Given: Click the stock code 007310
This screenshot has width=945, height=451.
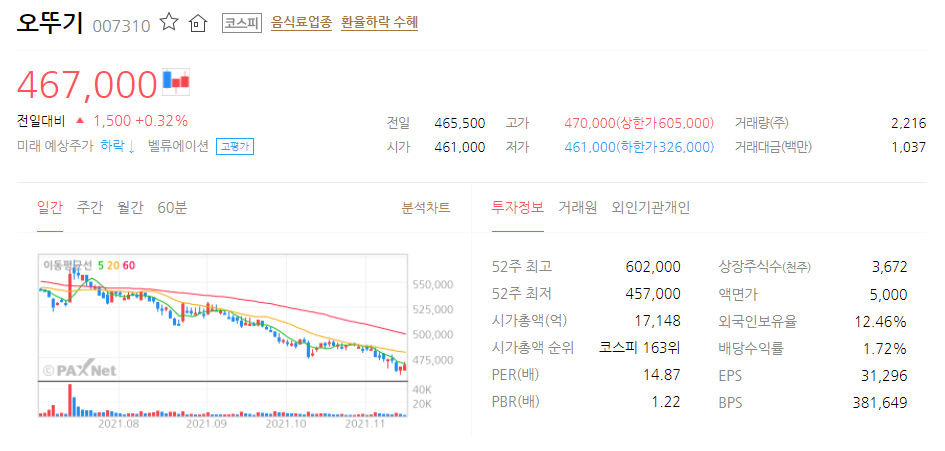Looking at the screenshot, I should pyautogui.click(x=122, y=26).
